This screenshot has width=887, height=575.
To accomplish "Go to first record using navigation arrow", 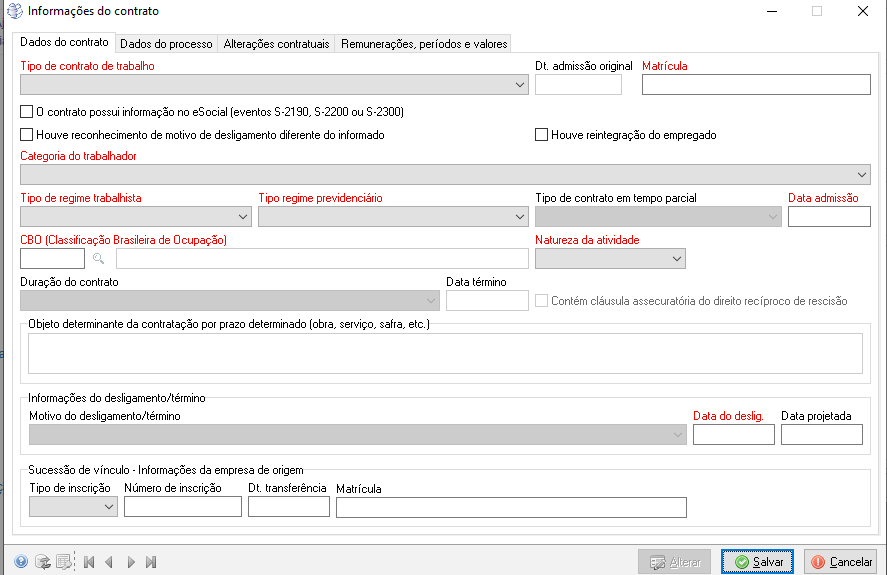I will coord(89,562).
